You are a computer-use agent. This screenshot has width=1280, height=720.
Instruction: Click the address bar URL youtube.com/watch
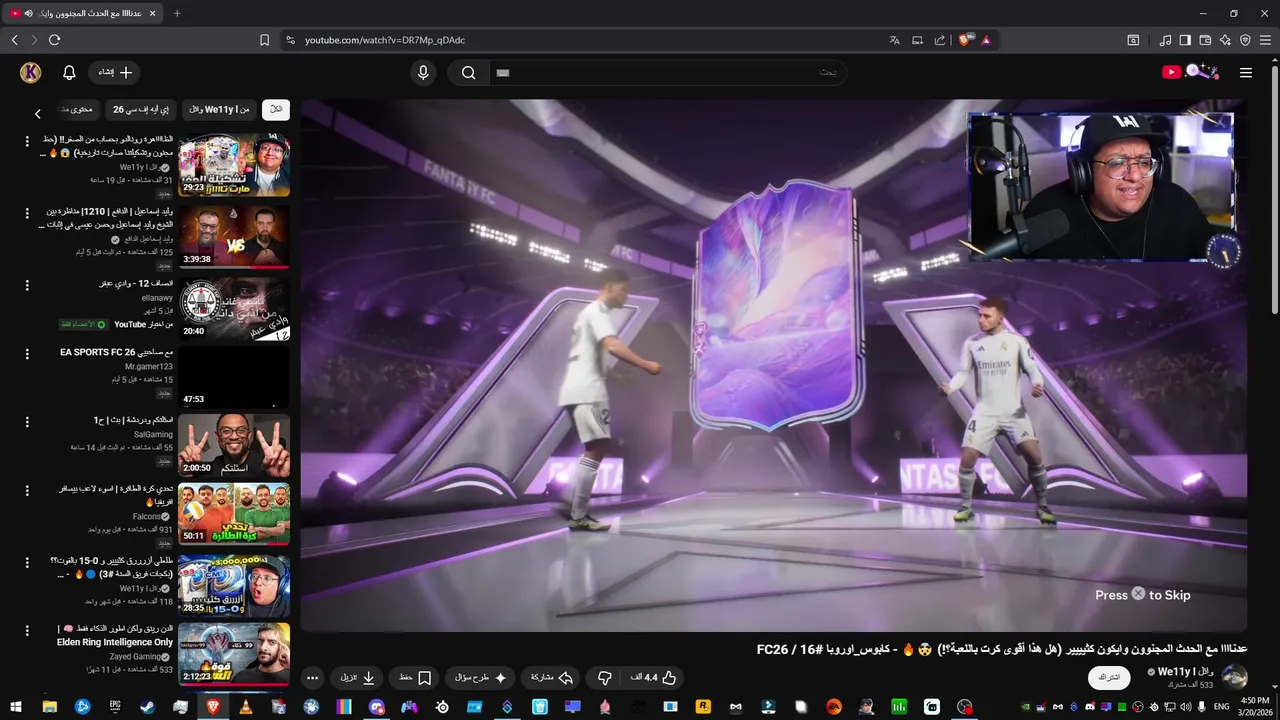point(384,40)
